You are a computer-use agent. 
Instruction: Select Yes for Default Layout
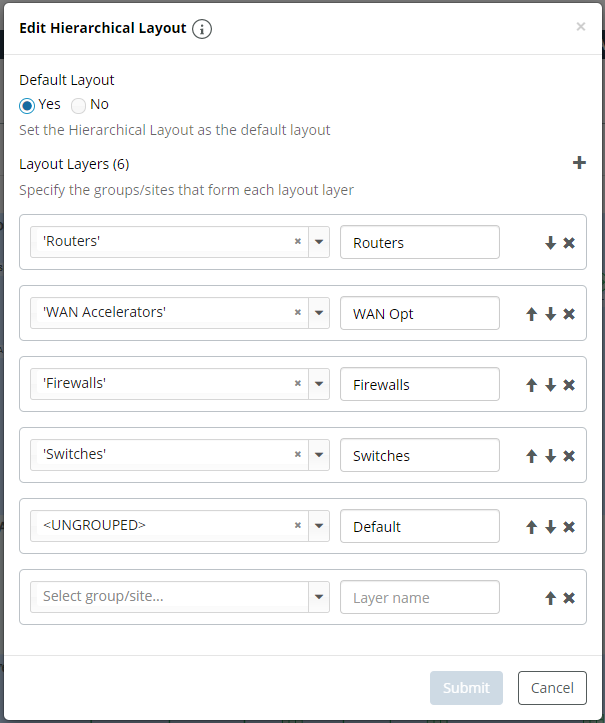pyautogui.click(x=27, y=105)
